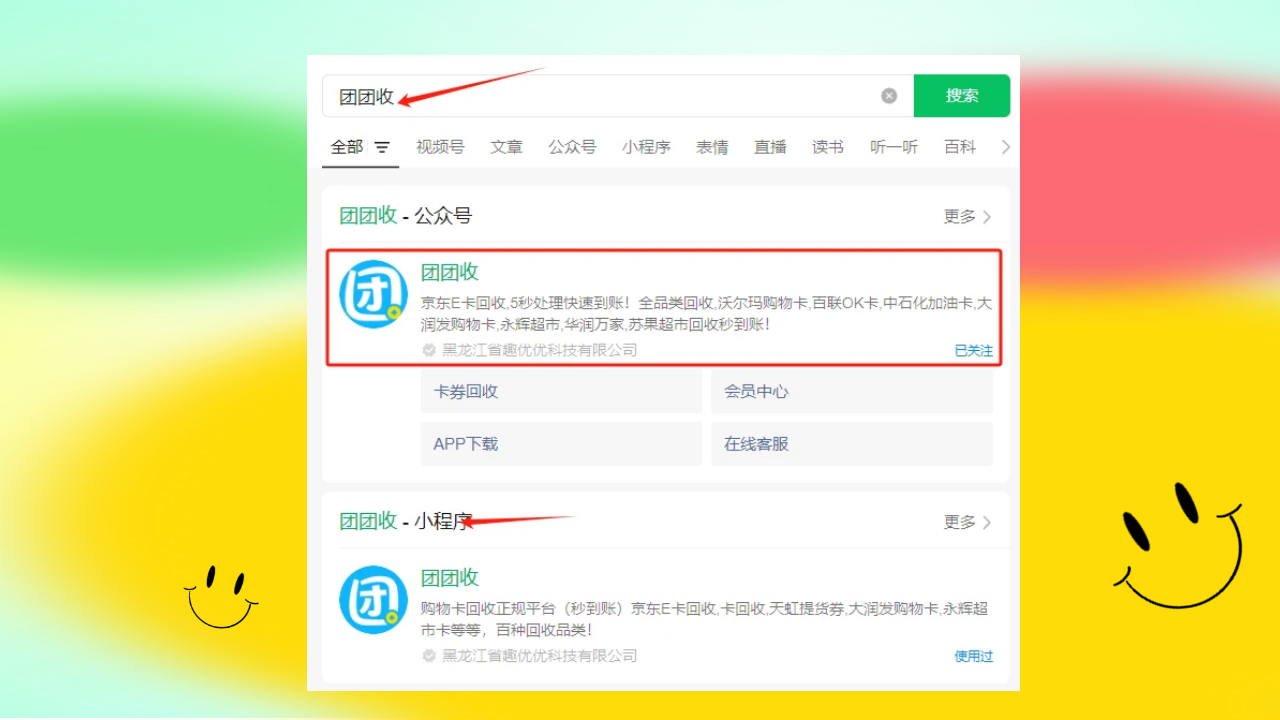Click the 使用过 label
Viewport: 1280px width, 720px height.
point(974,656)
